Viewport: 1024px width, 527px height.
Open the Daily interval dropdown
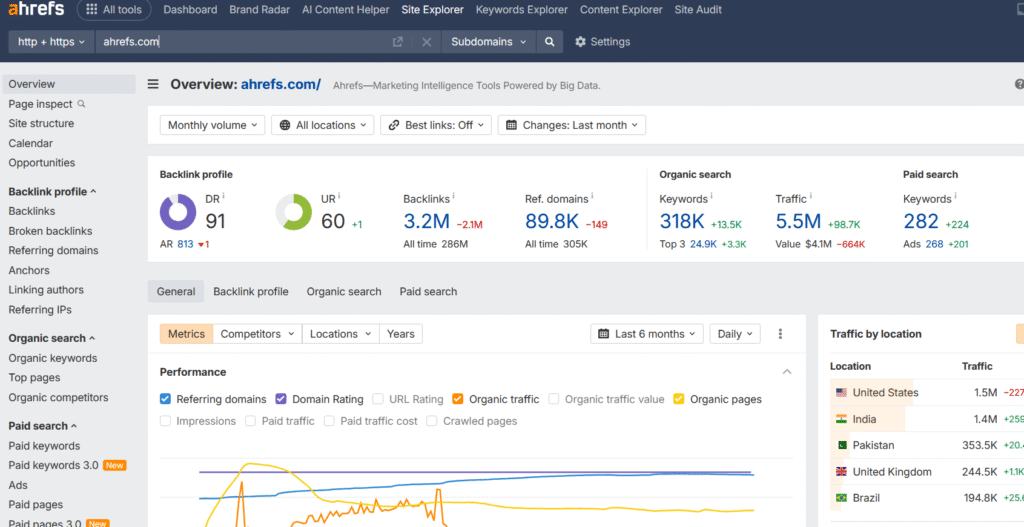(735, 334)
